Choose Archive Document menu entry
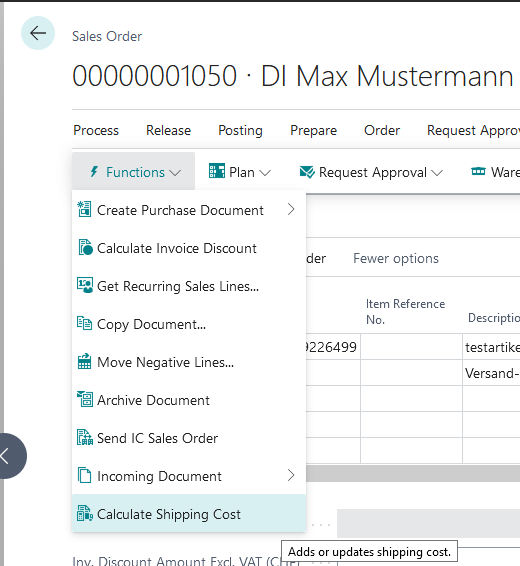Image resolution: width=520 pixels, height=566 pixels. pyautogui.click(x=189, y=400)
